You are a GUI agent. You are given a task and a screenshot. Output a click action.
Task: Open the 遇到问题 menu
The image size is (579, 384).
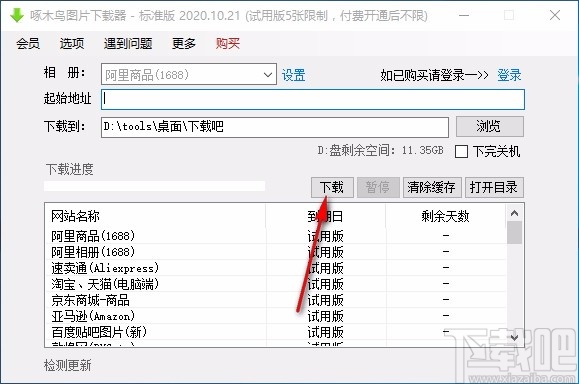click(x=128, y=44)
